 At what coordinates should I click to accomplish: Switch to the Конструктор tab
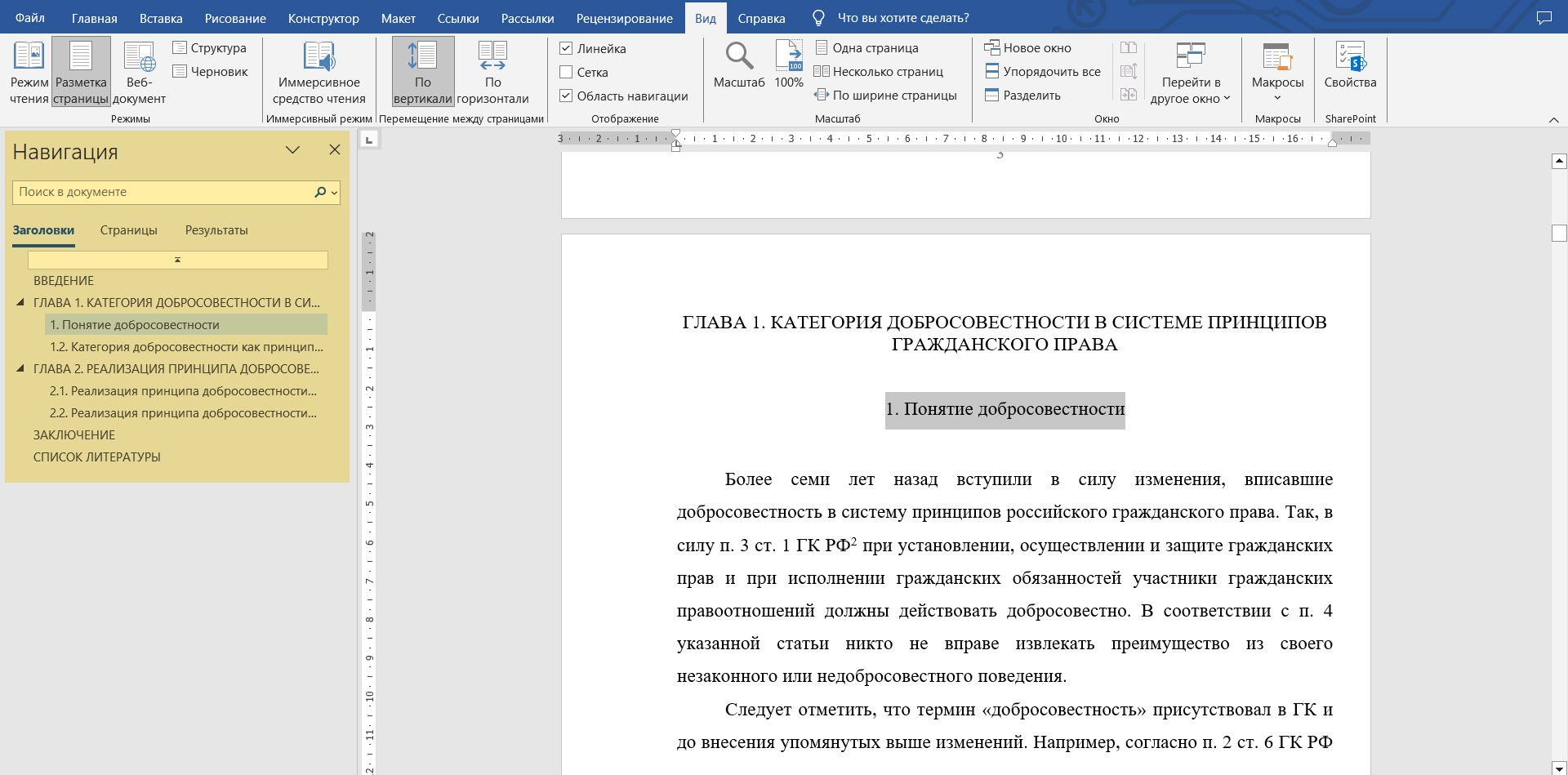coord(323,18)
